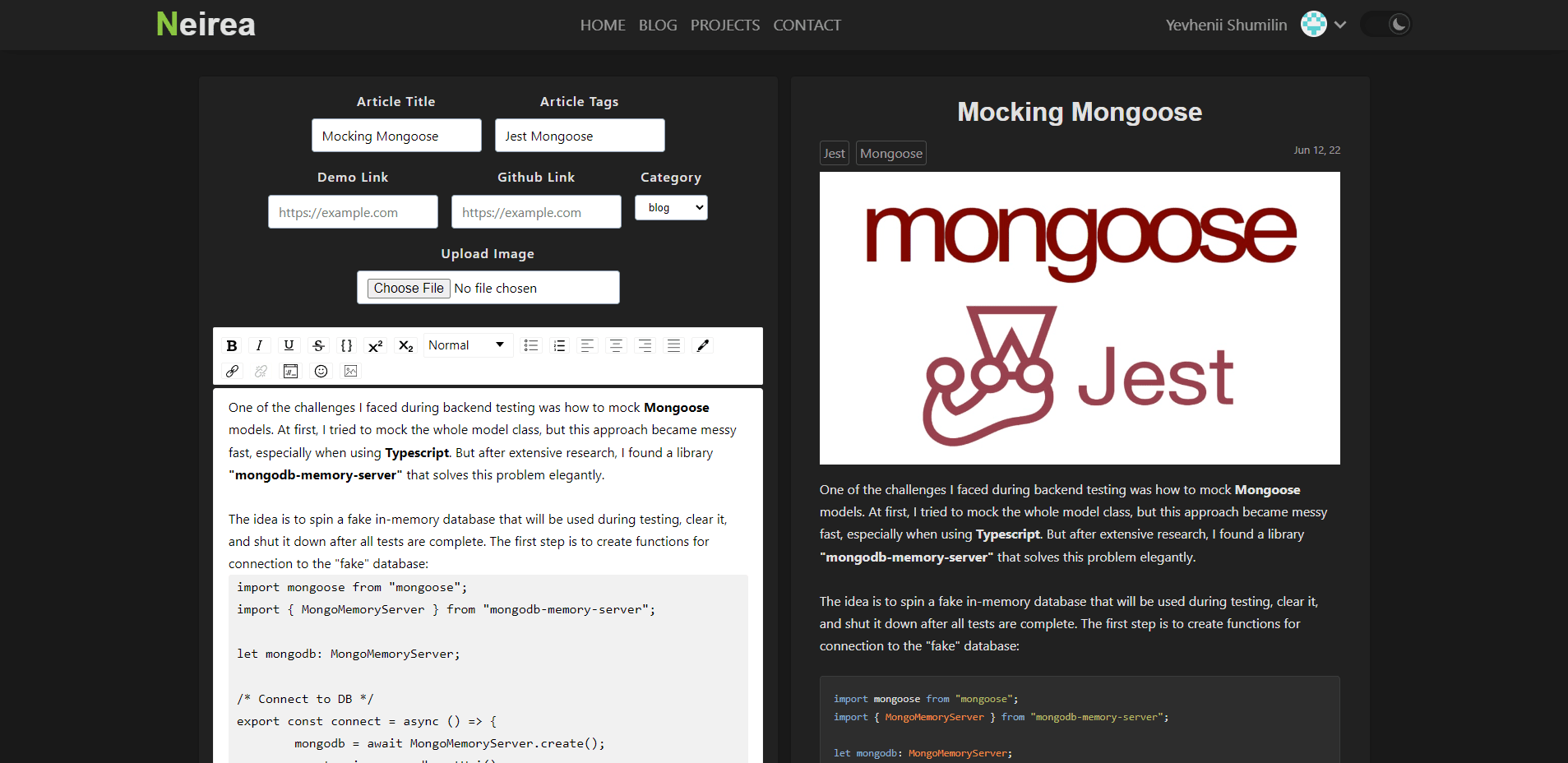Center-align the text
Image resolution: width=1568 pixels, height=763 pixels.
coord(616,345)
